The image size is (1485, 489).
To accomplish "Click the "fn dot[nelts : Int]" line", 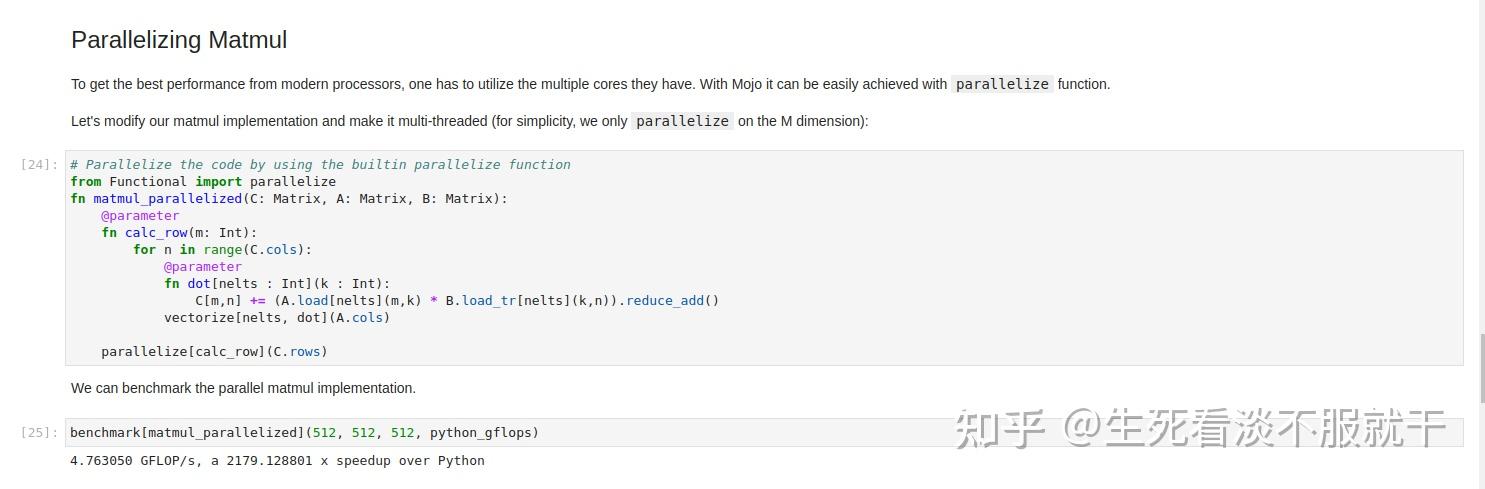I will (277, 284).
